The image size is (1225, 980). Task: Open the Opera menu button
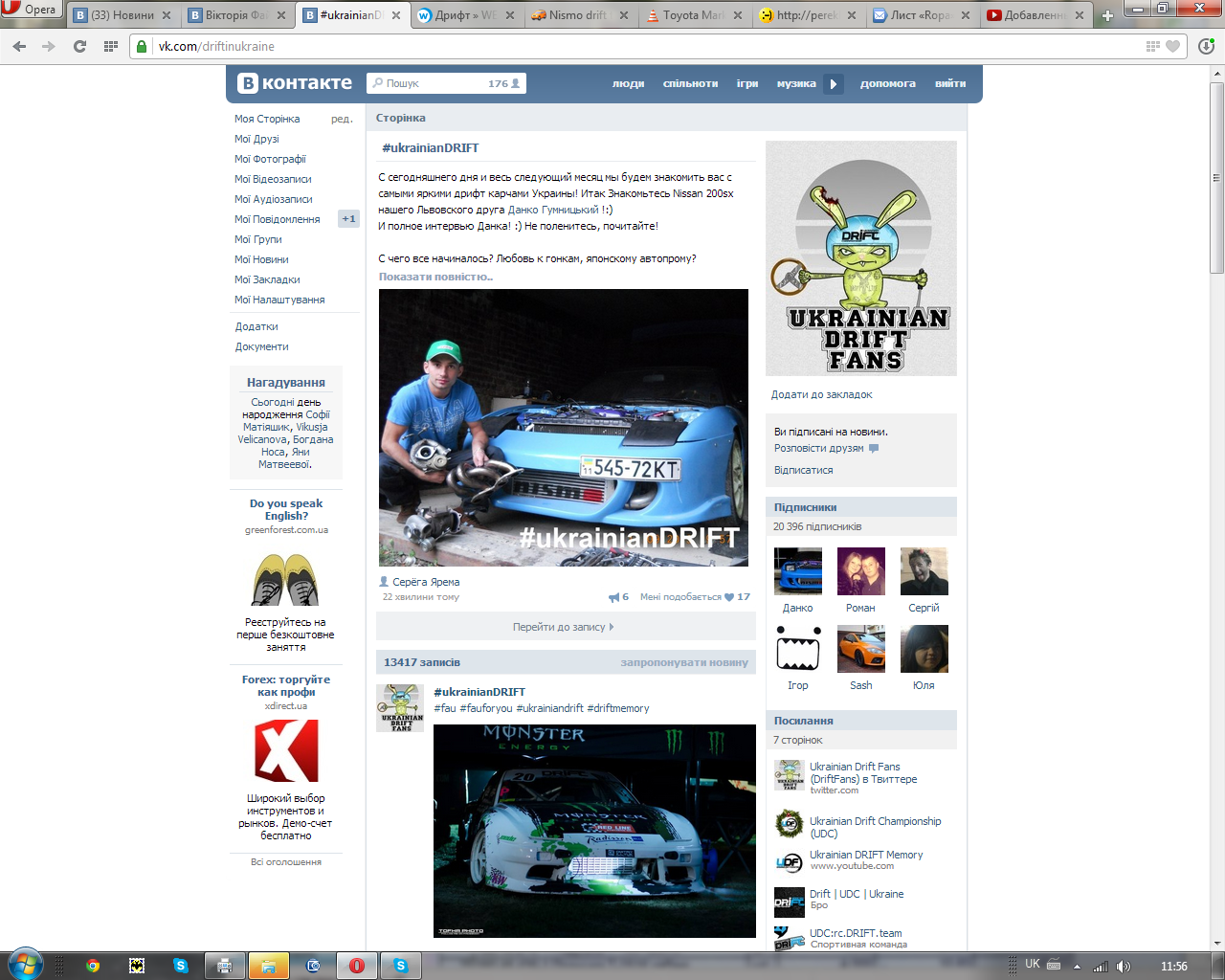tap(32, 10)
